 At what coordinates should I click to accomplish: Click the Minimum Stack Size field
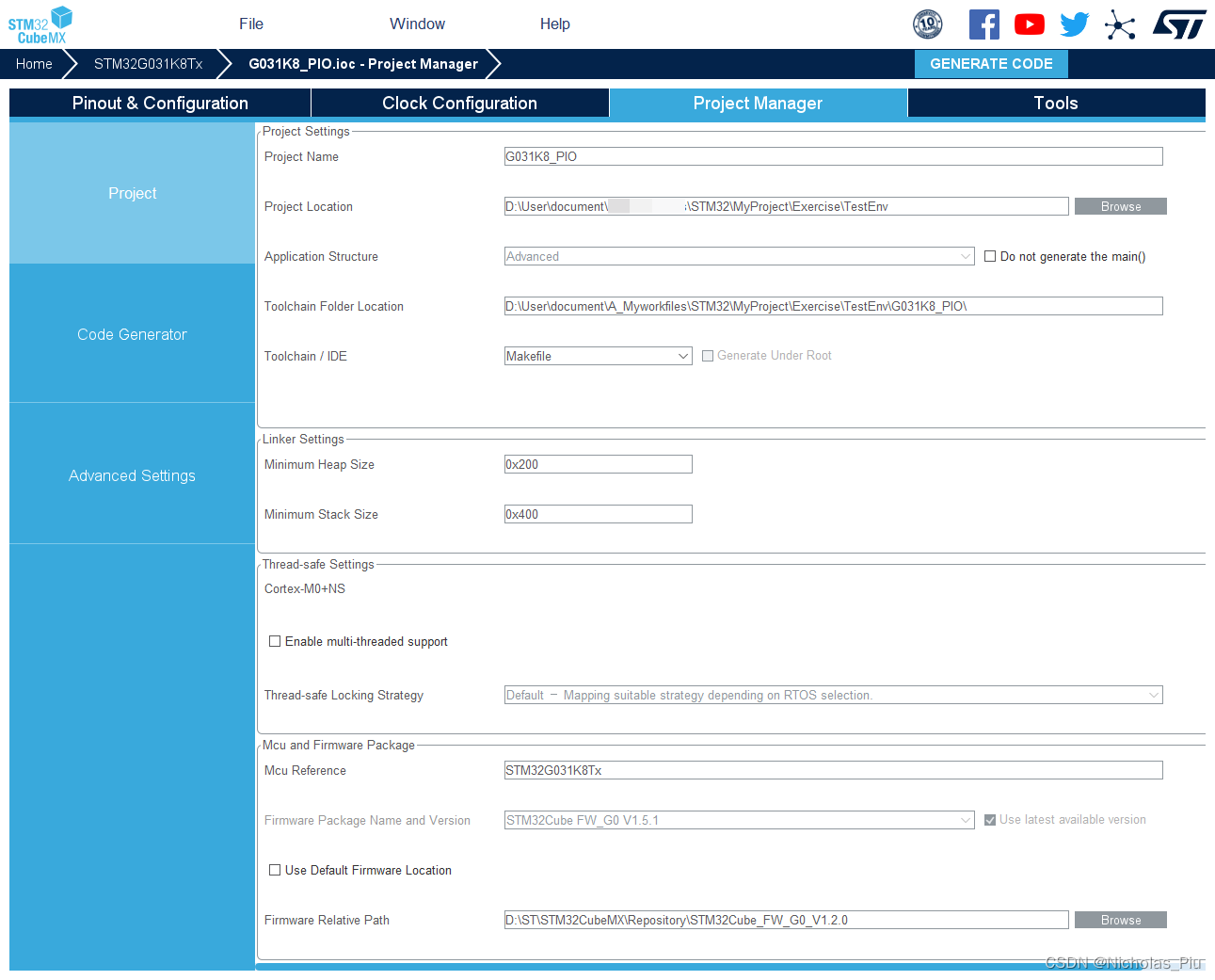599,514
